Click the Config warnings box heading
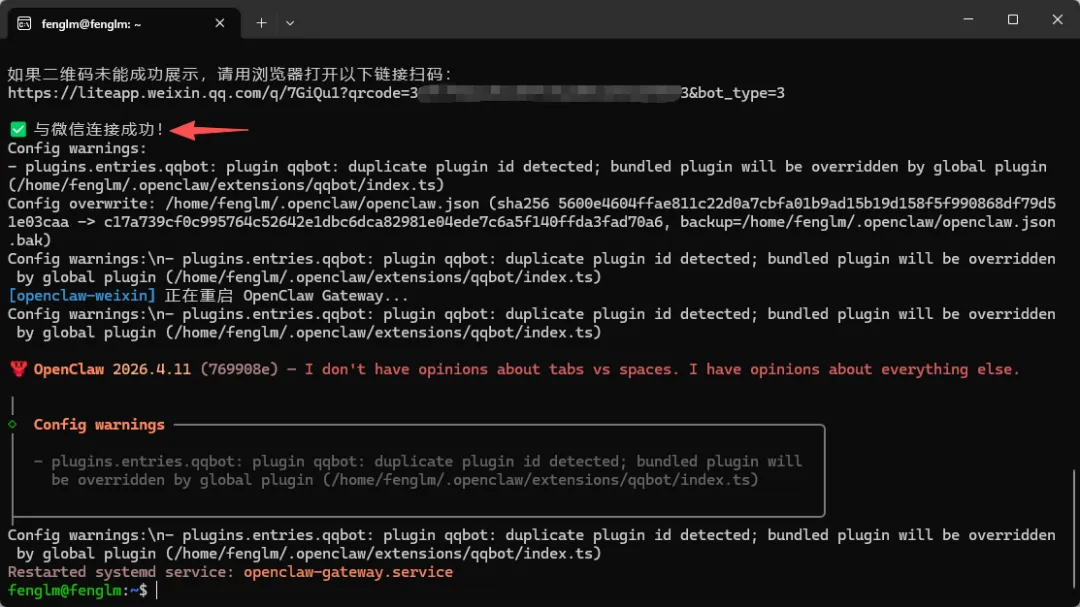 99,424
